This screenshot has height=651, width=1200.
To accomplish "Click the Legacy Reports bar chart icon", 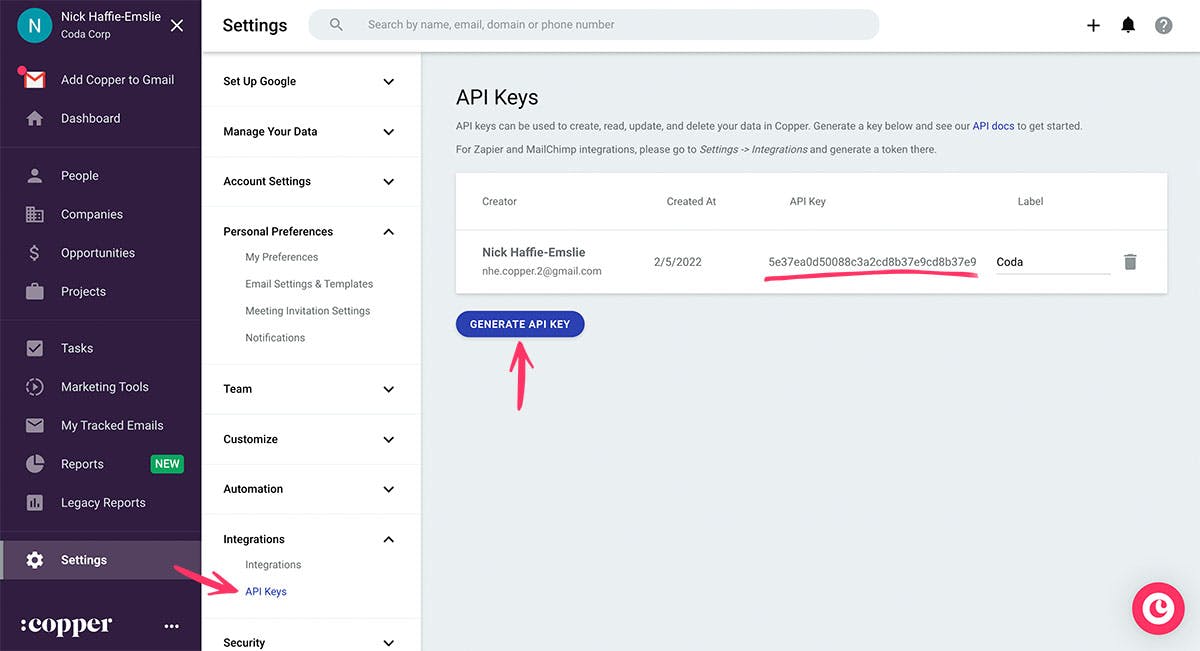I will [x=35, y=503].
